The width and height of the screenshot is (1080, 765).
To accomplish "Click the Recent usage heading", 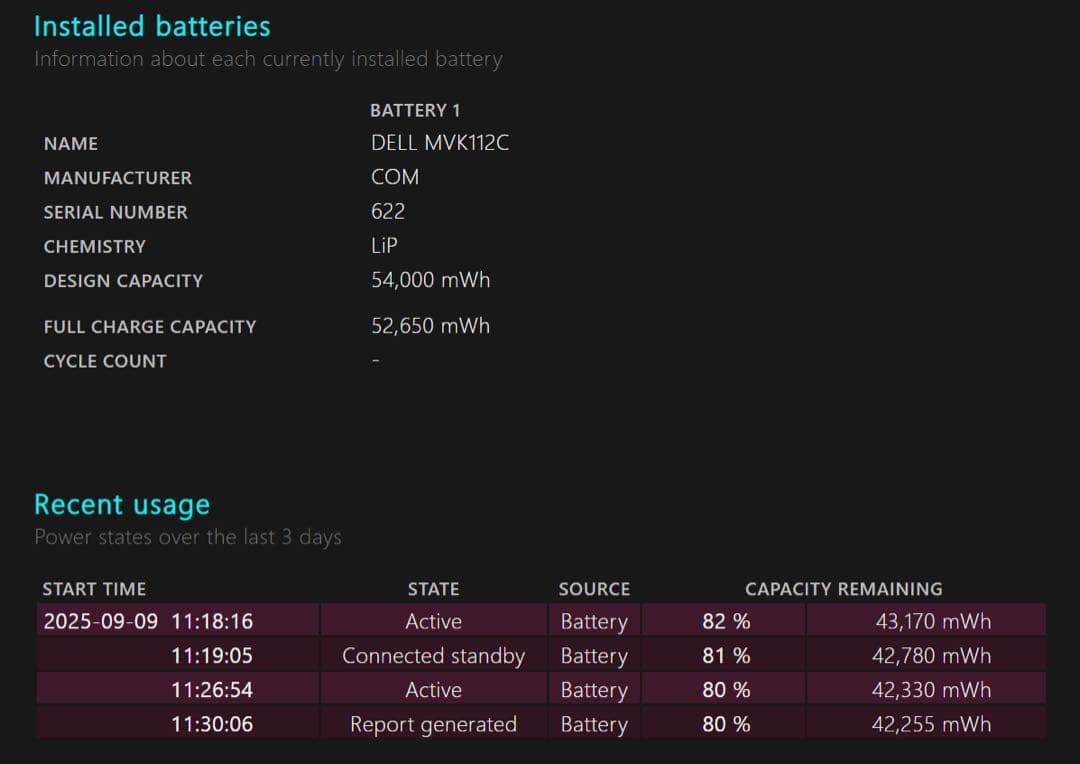I will tap(122, 504).
